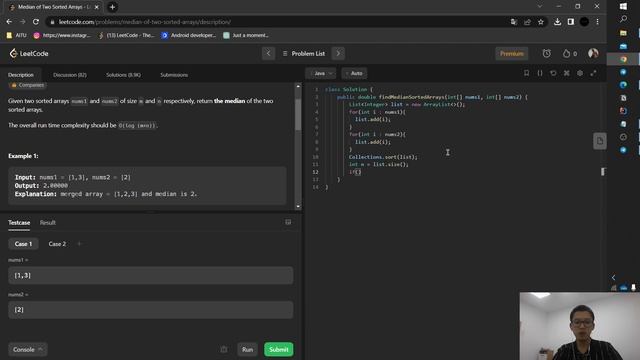
Task: Go to the next problem arrow
Action: 338,53
